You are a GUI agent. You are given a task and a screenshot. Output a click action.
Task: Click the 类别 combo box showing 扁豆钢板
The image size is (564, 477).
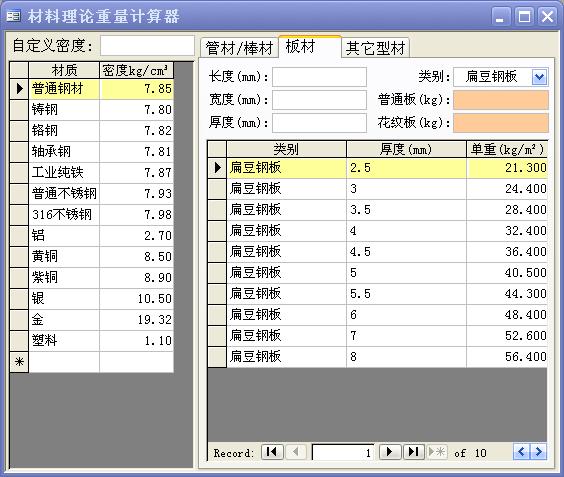pyautogui.click(x=500, y=77)
